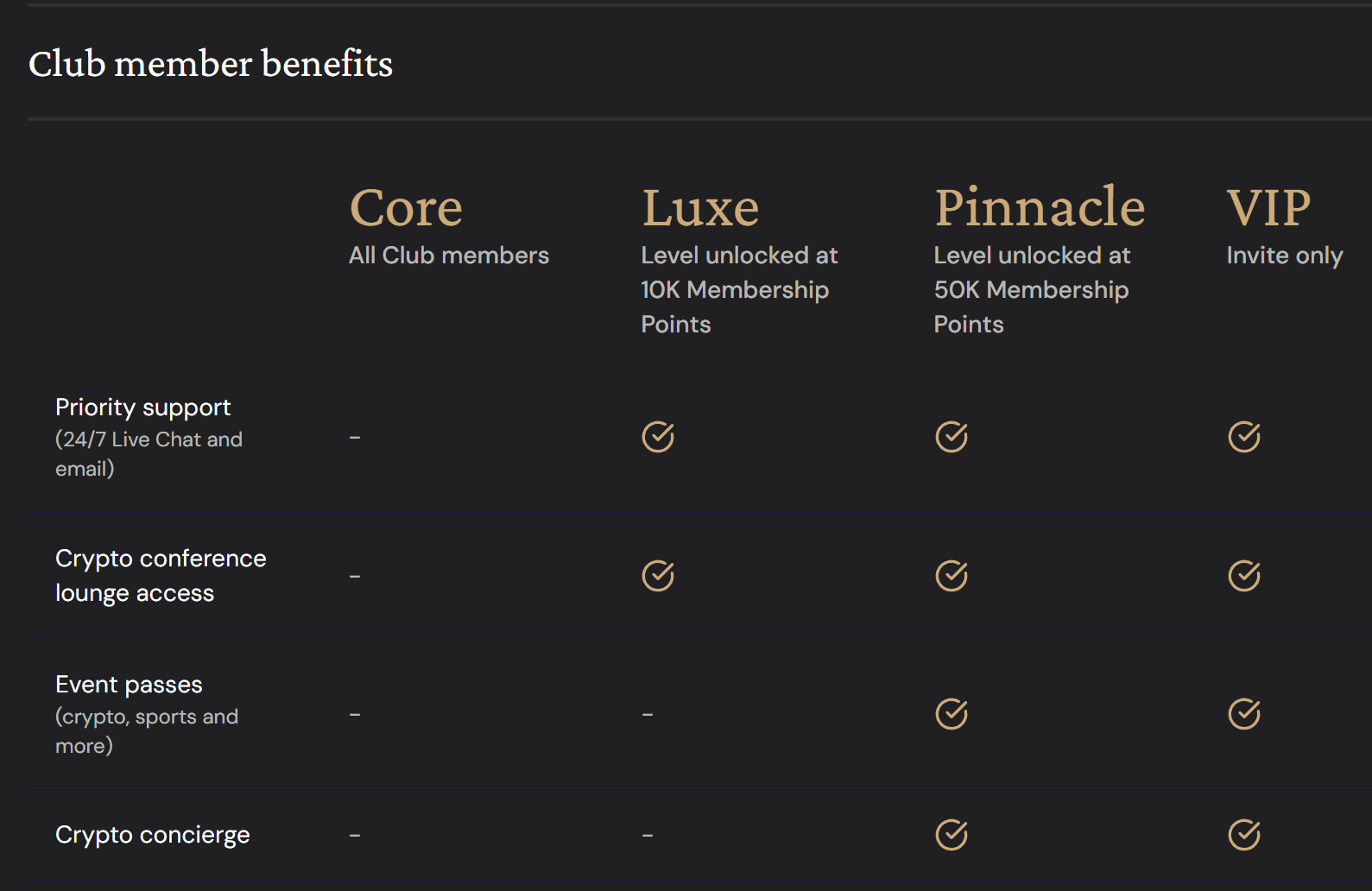Click Pinnacle checkmark for Priority support

(952, 437)
